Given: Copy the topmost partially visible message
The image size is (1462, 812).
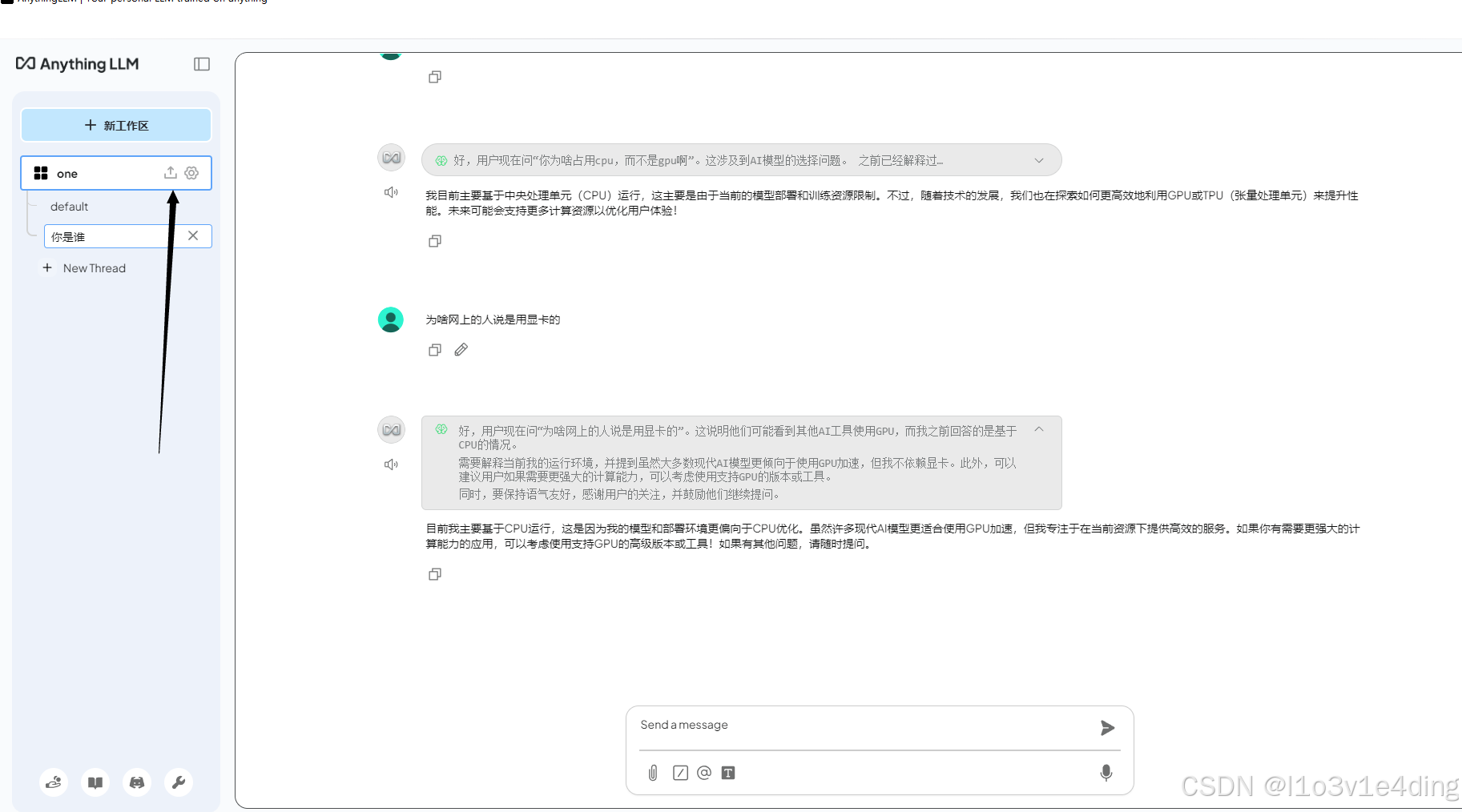Looking at the screenshot, I should tap(435, 77).
